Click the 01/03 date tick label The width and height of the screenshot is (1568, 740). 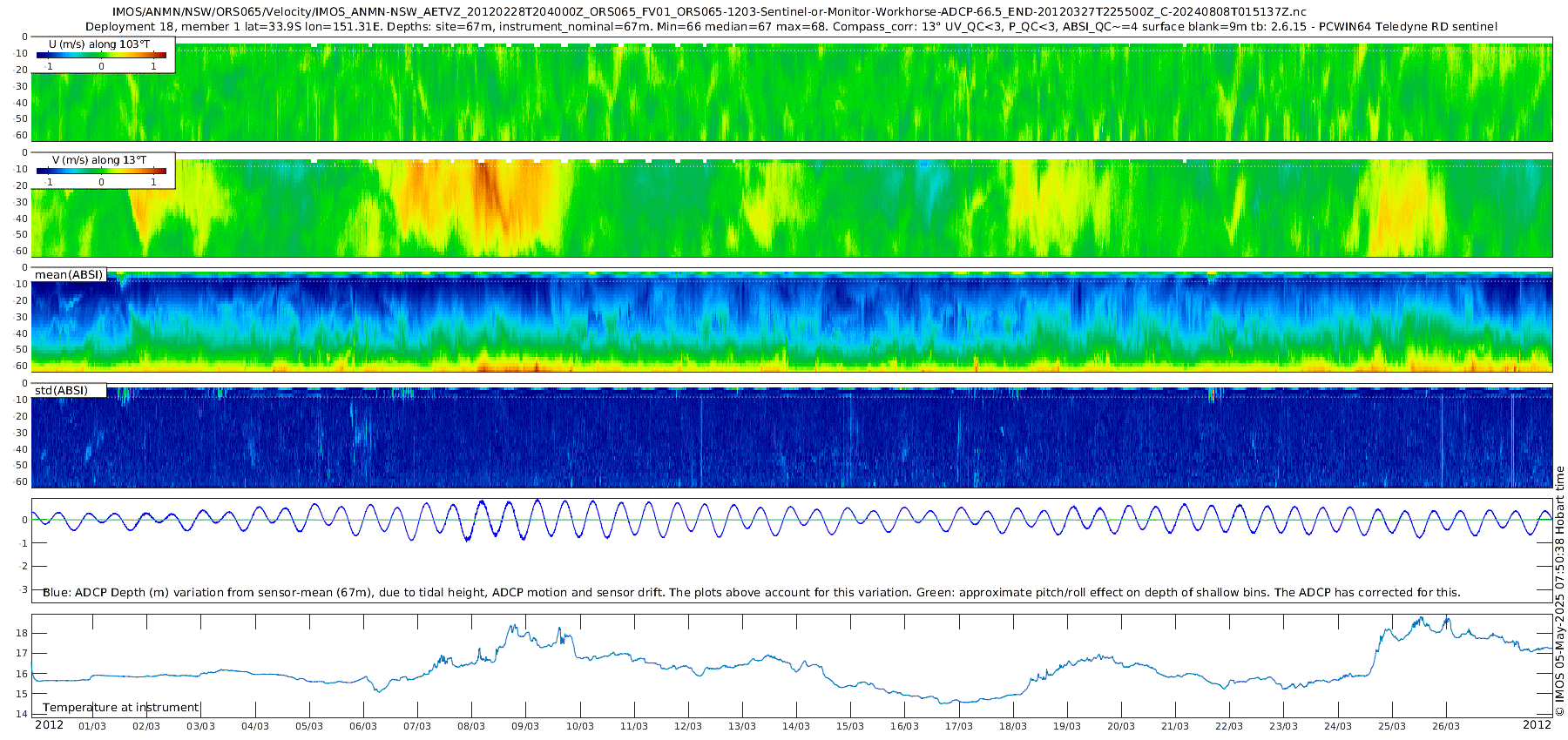pos(92,726)
